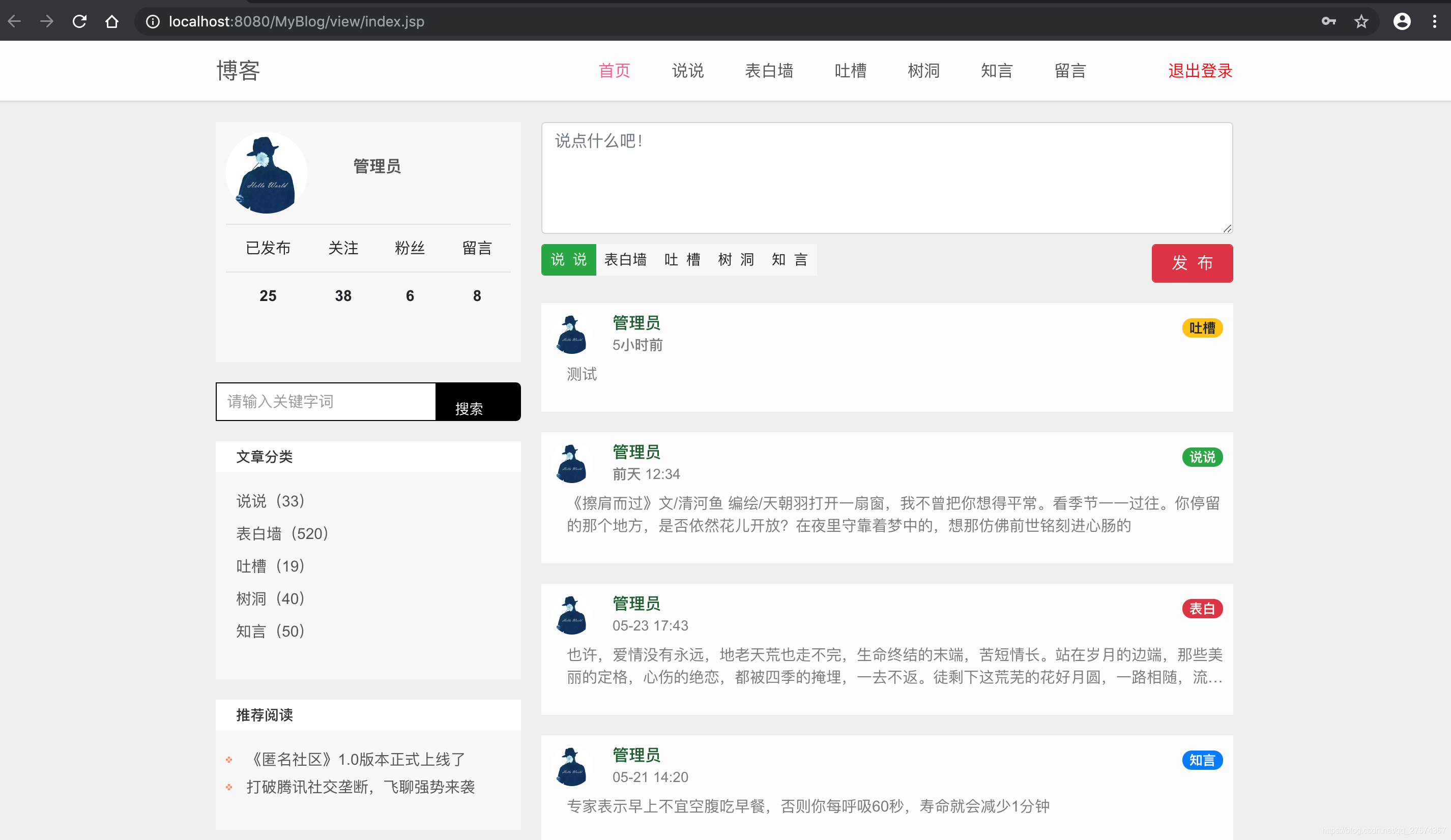Click the blue 知言 tag badge
This screenshot has width=1451, height=840.
[x=1202, y=760]
